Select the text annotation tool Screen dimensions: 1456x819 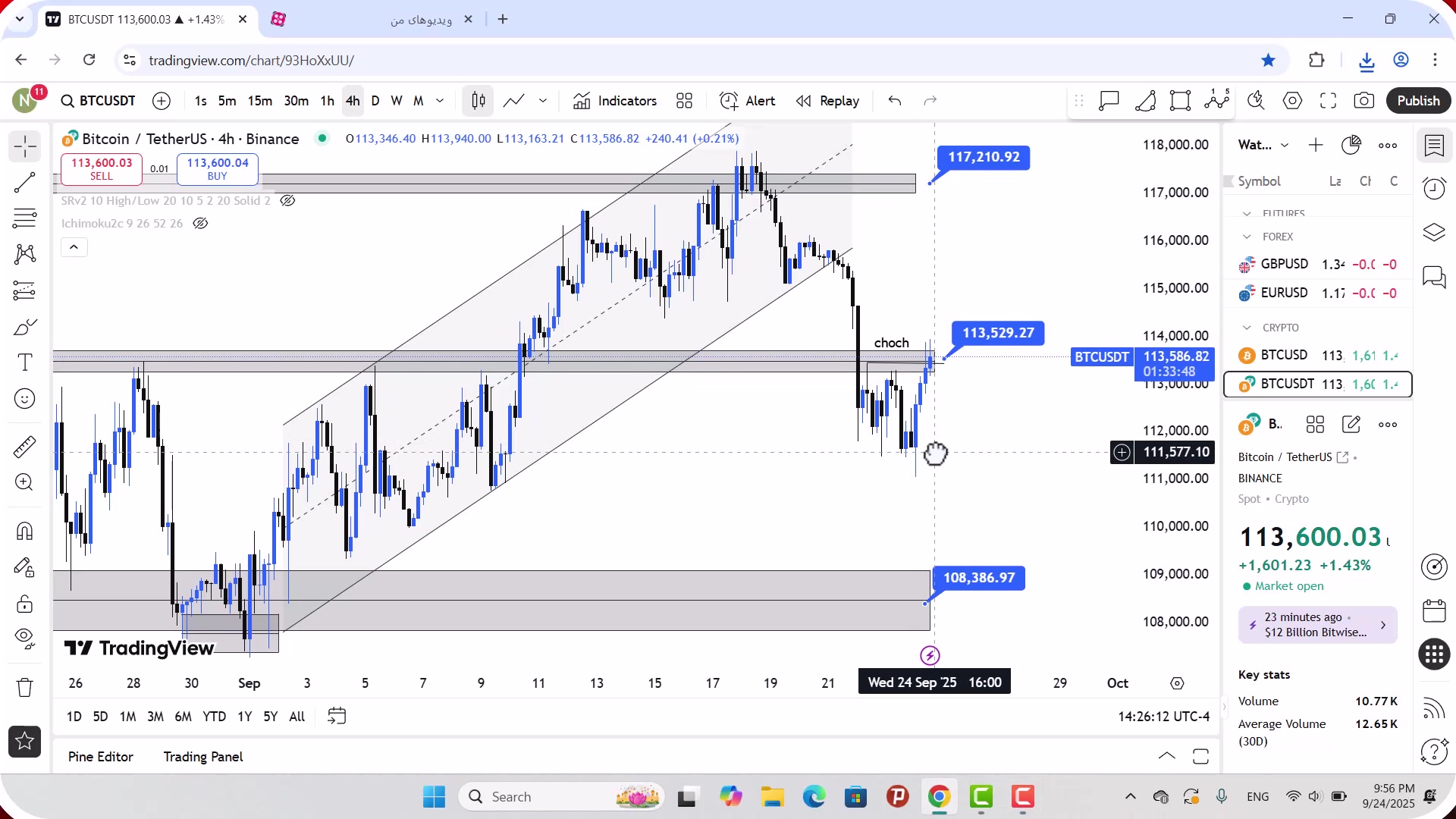pos(24,362)
